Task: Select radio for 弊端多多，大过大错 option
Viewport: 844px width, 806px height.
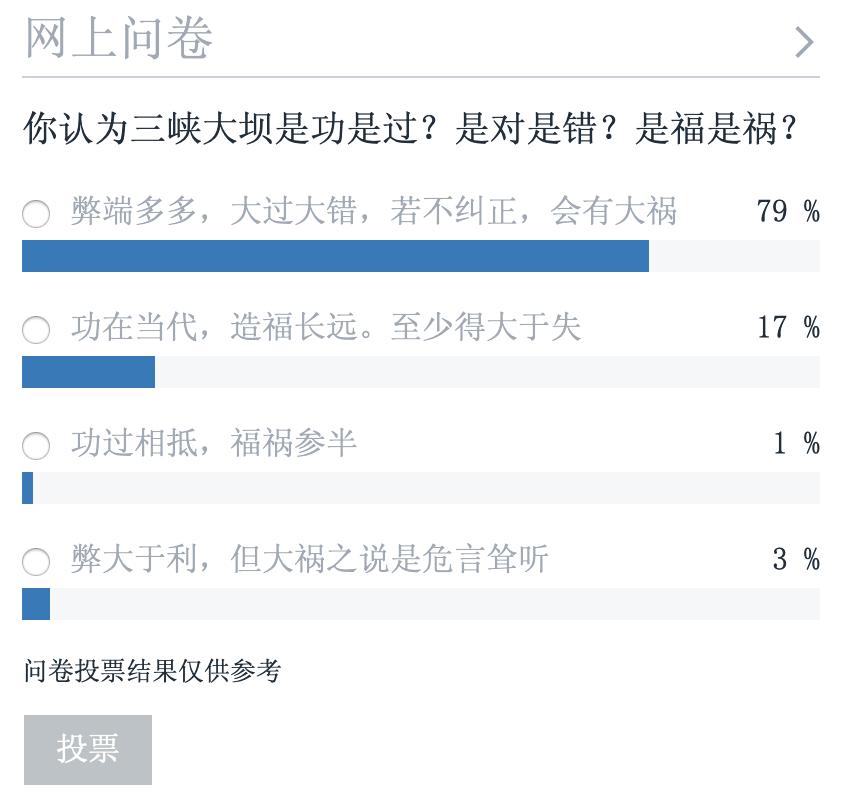Action: click(x=36, y=214)
